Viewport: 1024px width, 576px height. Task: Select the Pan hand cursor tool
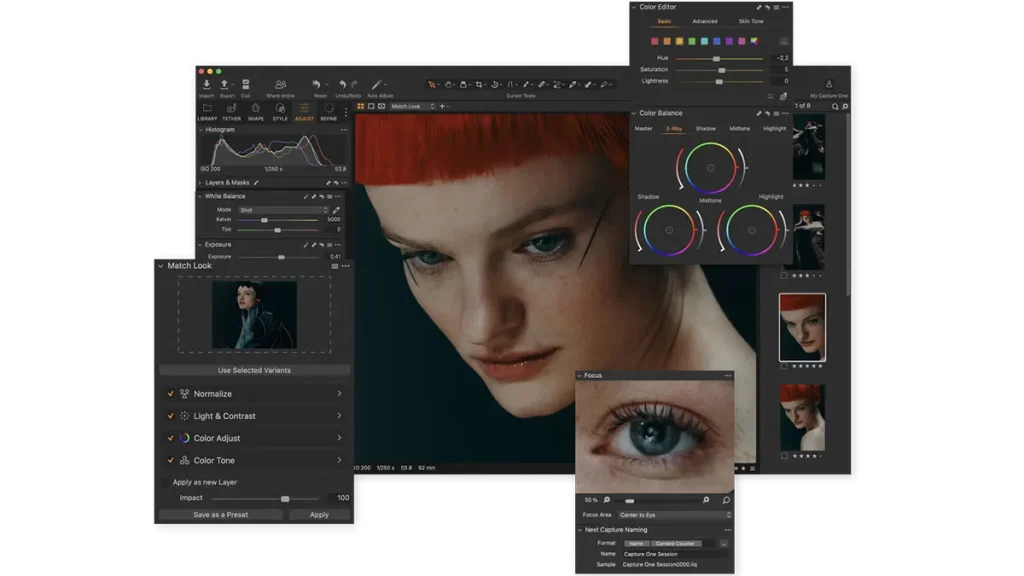click(x=448, y=84)
